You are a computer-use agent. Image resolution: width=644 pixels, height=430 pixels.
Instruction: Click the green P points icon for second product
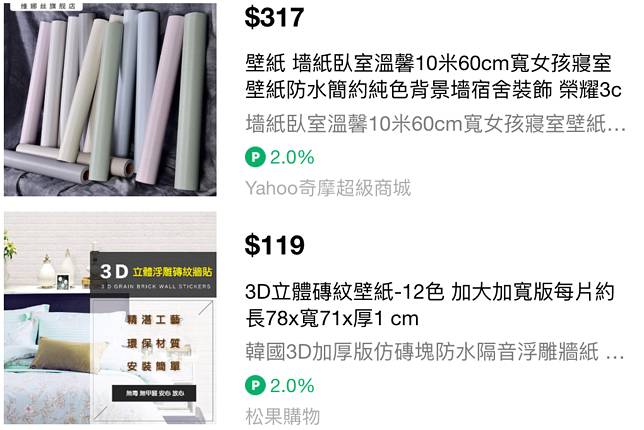point(255,385)
